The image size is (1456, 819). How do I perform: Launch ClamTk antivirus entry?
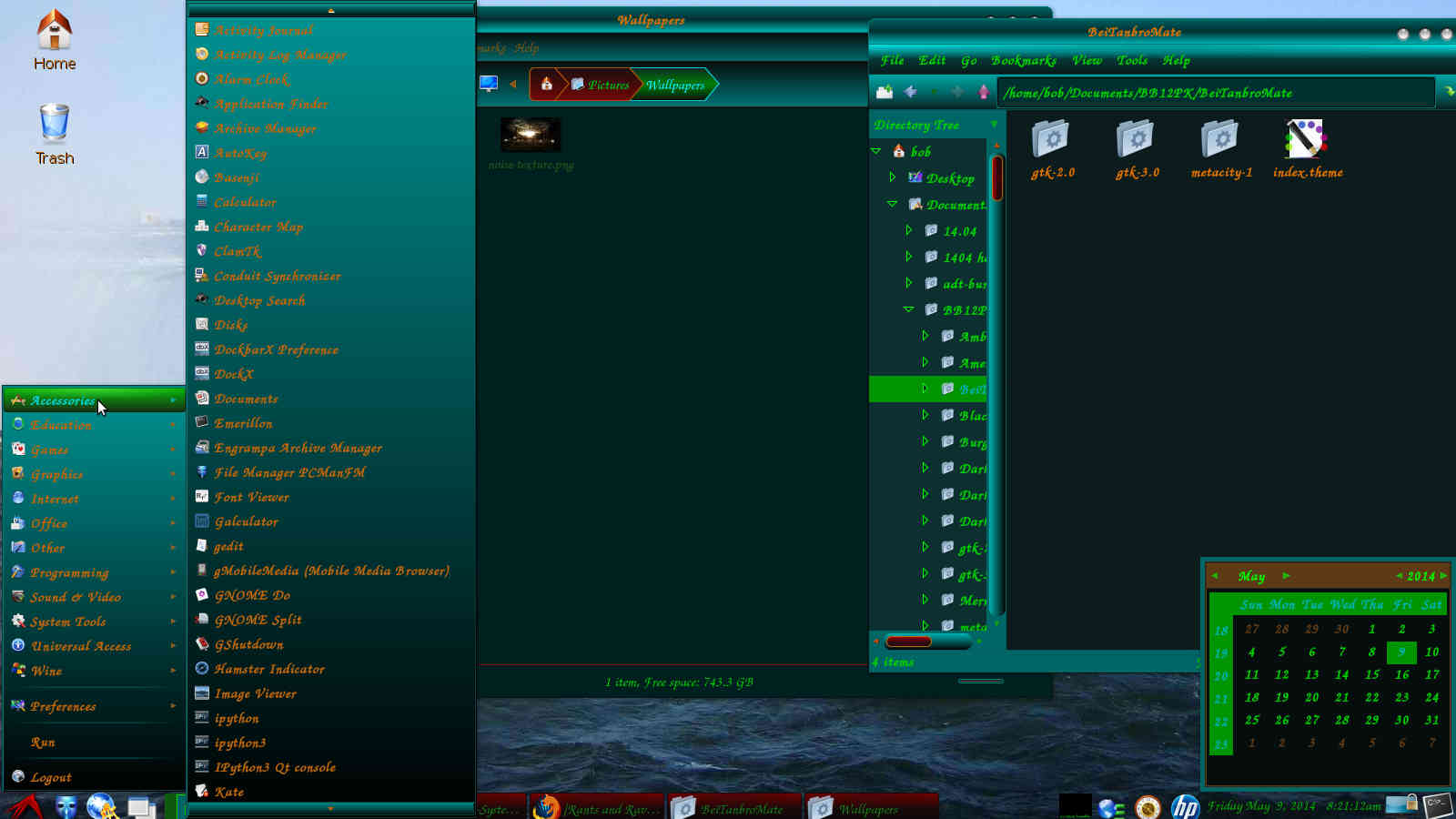tap(331, 251)
